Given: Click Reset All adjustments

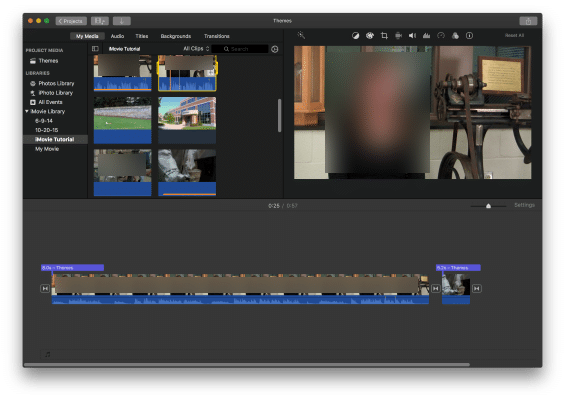Looking at the screenshot, I should coord(514,35).
